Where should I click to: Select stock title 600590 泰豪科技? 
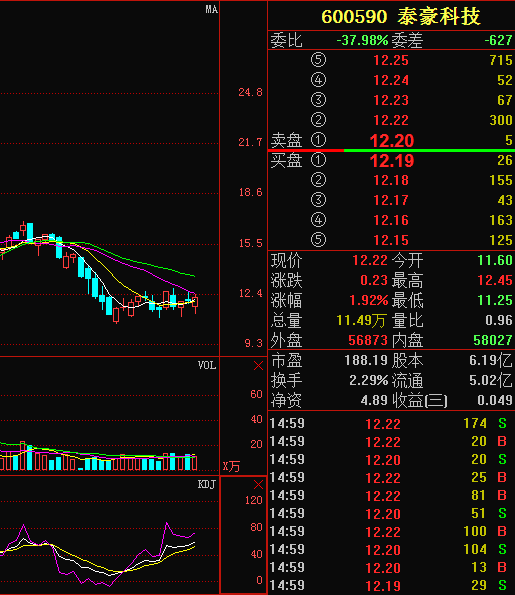(401, 16)
